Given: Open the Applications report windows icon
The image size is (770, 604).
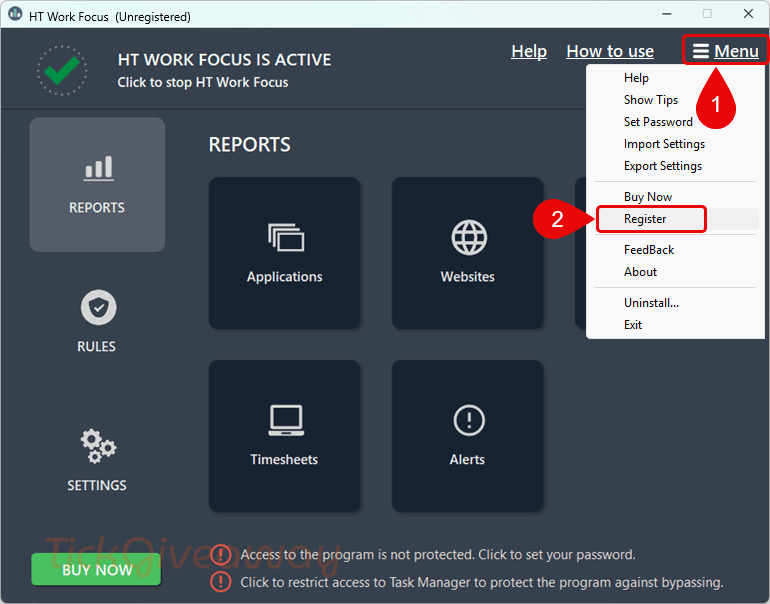Looking at the screenshot, I should click(x=286, y=238).
